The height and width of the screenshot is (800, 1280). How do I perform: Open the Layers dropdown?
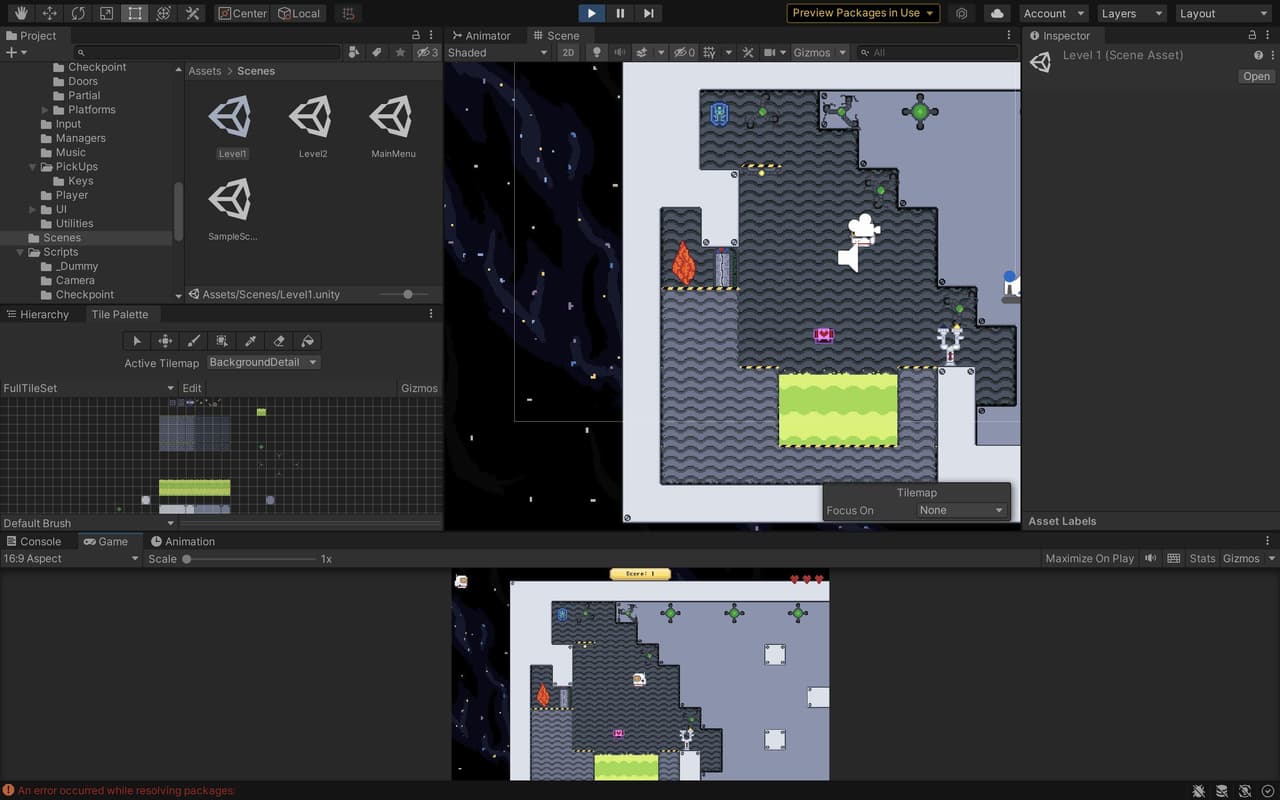1131,13
